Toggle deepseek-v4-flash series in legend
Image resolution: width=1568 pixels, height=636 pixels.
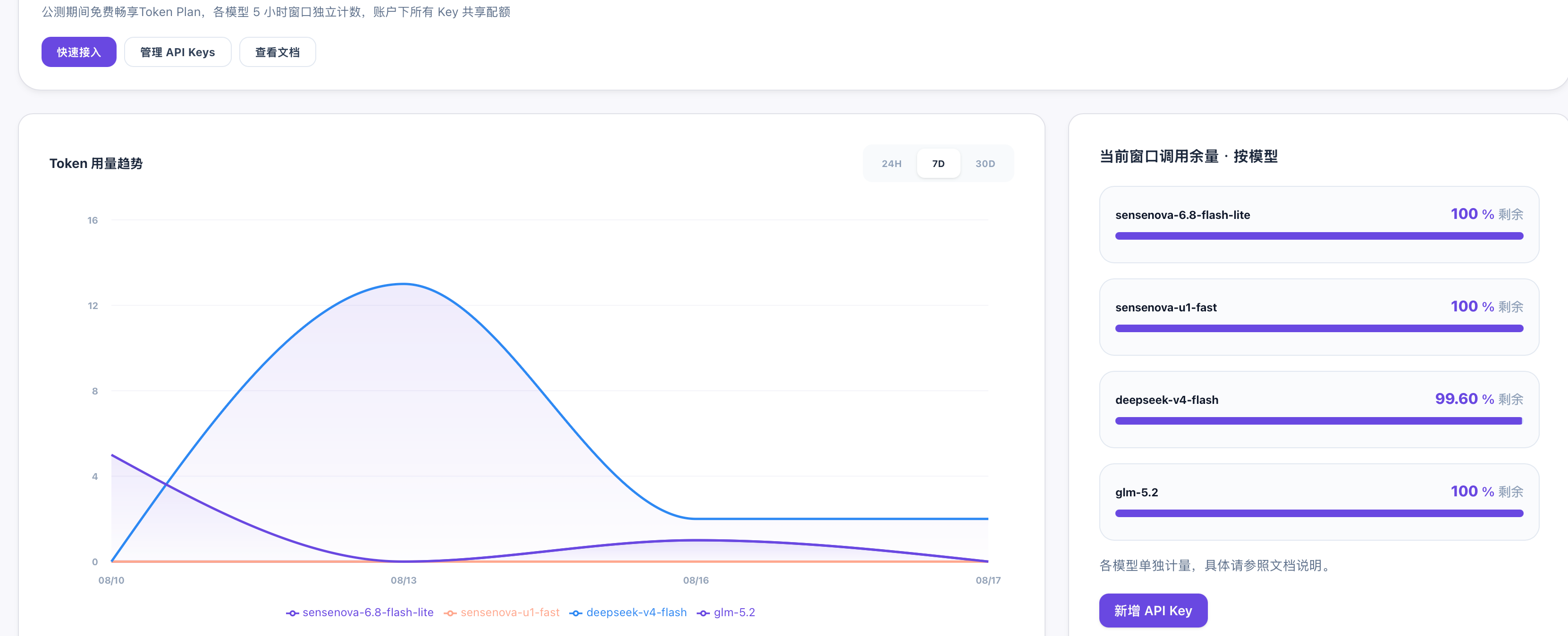(628, 612)
